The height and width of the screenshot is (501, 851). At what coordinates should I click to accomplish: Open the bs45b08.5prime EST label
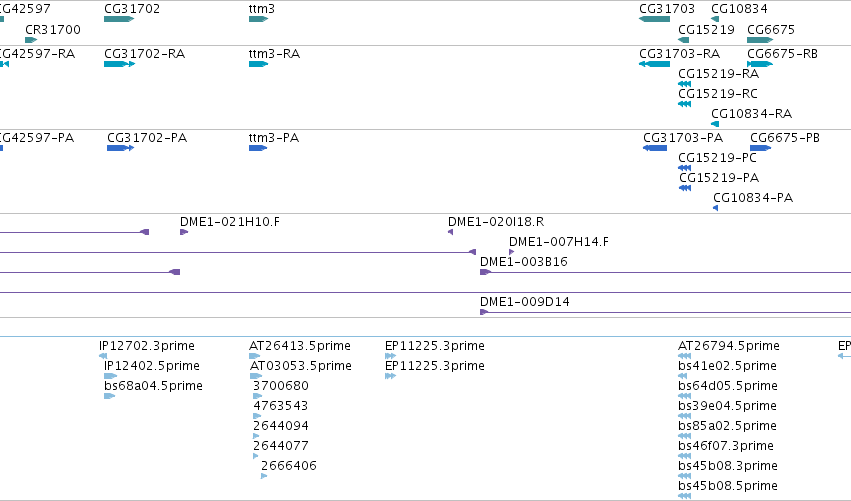tap(728, 486)
